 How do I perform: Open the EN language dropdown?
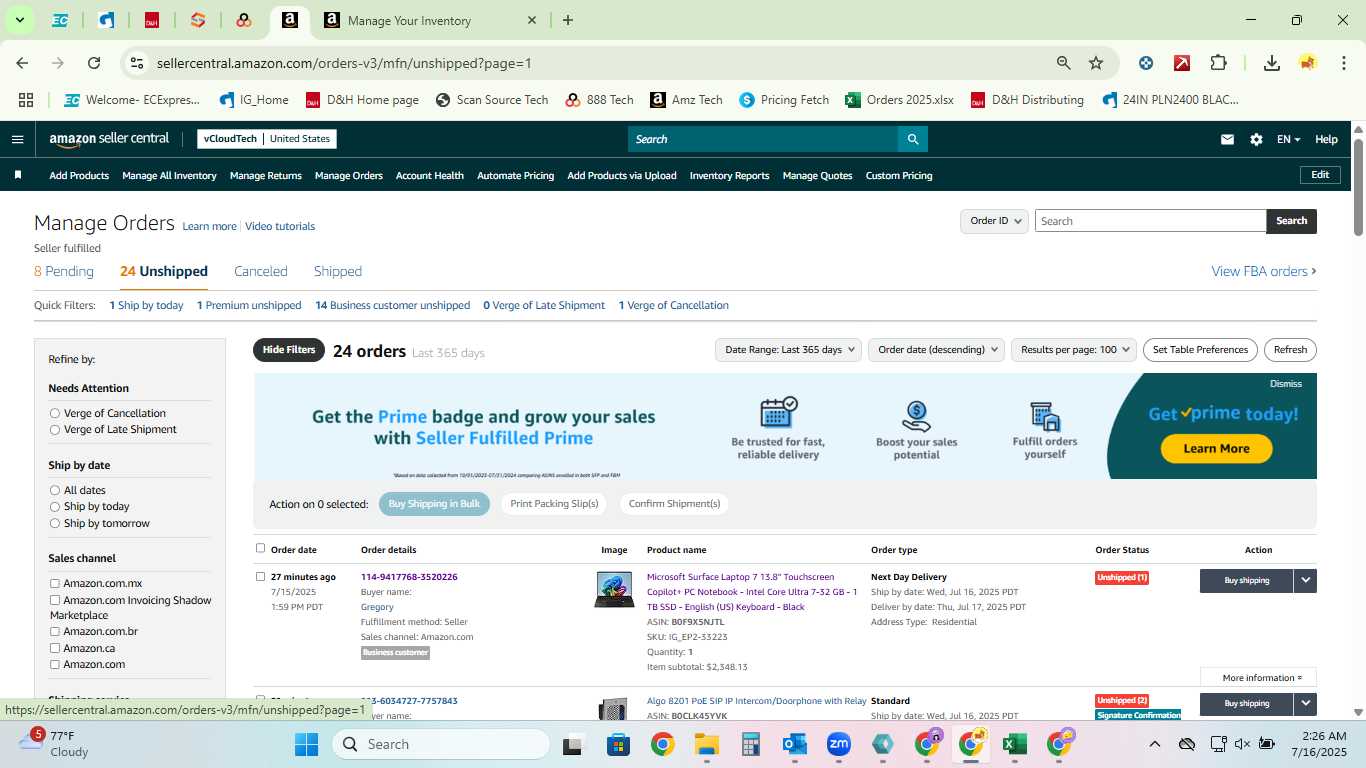(1288, 139)
